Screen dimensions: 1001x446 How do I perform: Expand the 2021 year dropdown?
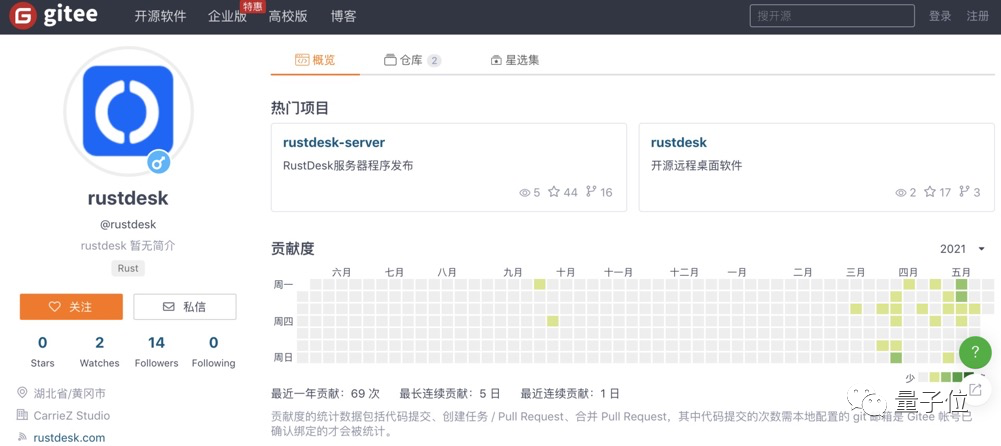[x=962, y=249]
